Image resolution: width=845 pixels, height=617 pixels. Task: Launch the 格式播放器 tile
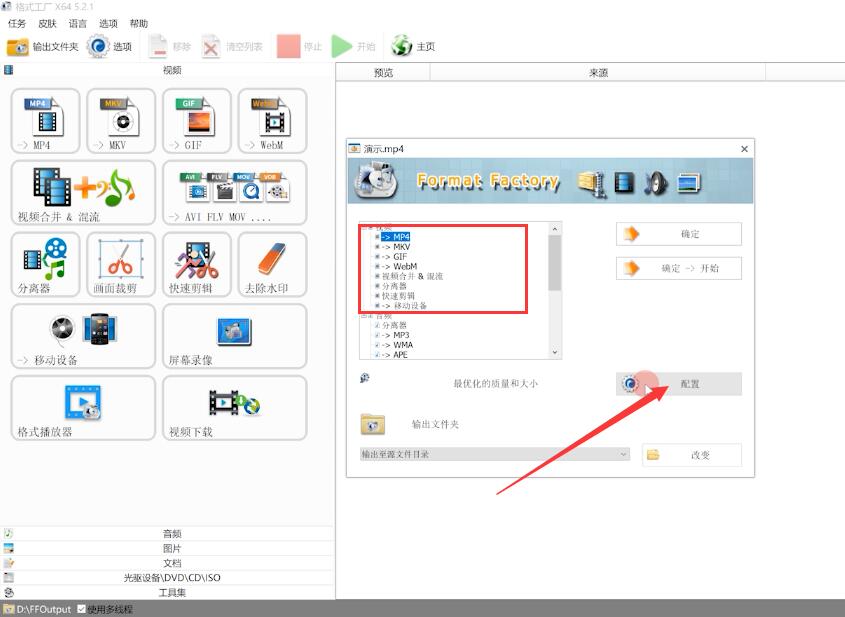(x=84, y=408)
